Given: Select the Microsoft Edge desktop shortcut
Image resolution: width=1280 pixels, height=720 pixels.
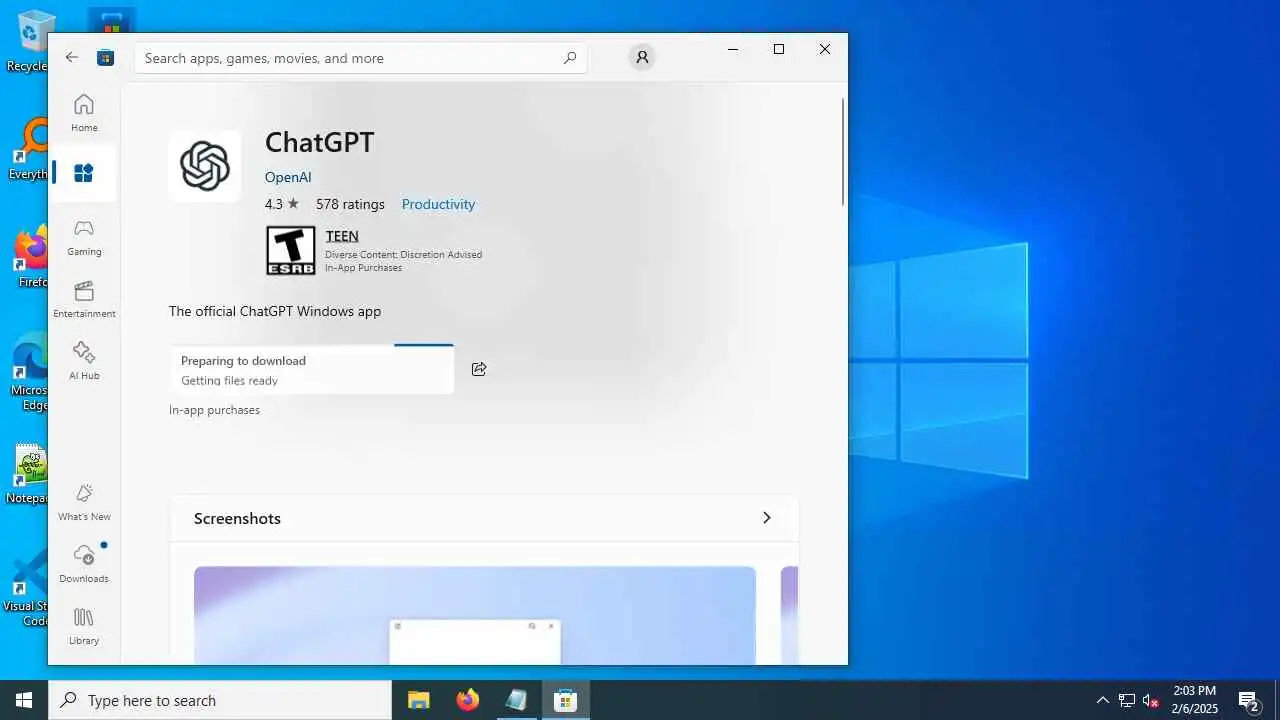Looking at the screenshot, I should pyautogui.click(x=28, y=372).
